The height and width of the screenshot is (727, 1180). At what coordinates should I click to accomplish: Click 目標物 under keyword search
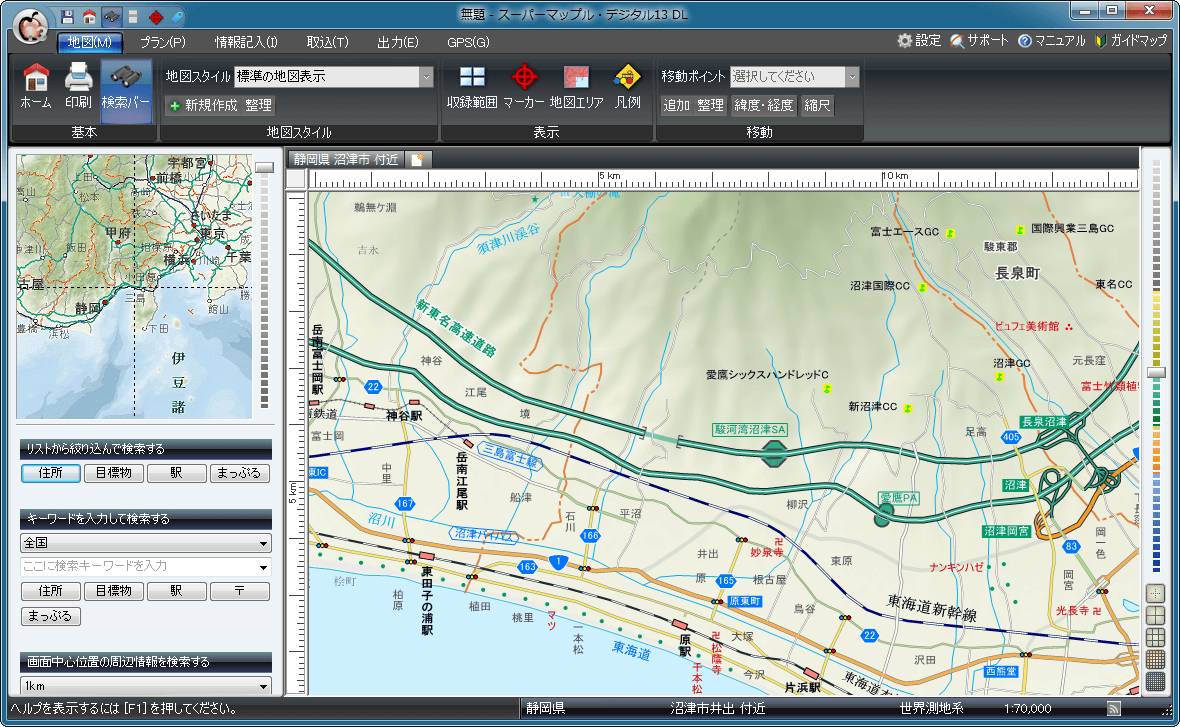pos(114,591)
